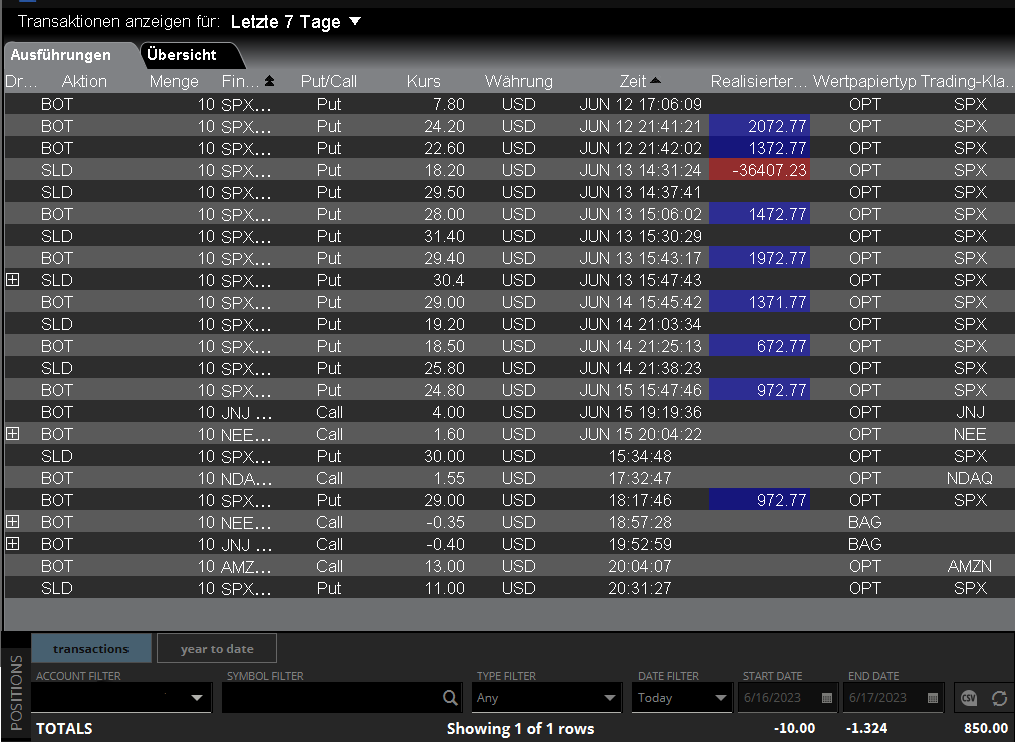
Task: Open the Type Filter dropdown showing Any
Action: 610,698
